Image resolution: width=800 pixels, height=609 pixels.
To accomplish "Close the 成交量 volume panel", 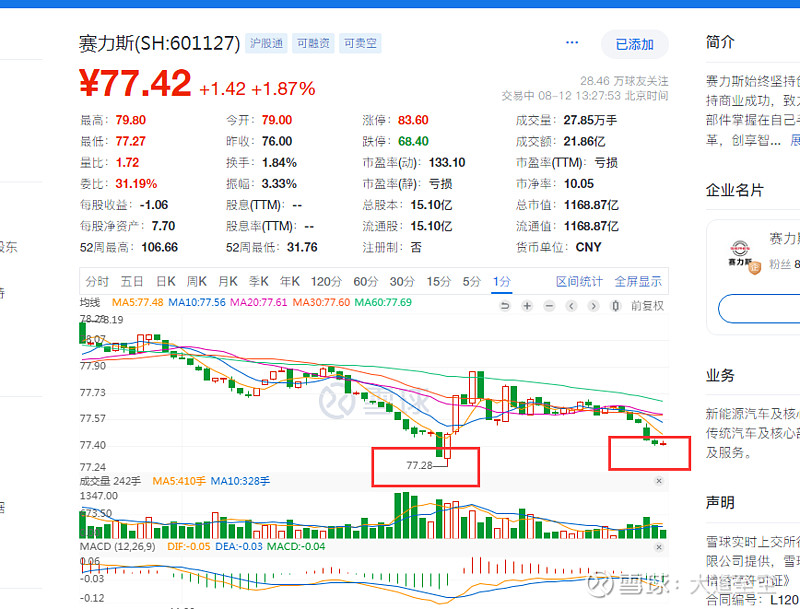I will (659, 481).
